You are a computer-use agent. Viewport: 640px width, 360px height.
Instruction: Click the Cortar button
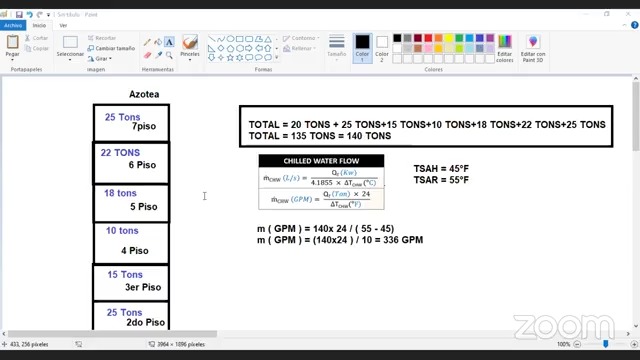coord(36,38)
